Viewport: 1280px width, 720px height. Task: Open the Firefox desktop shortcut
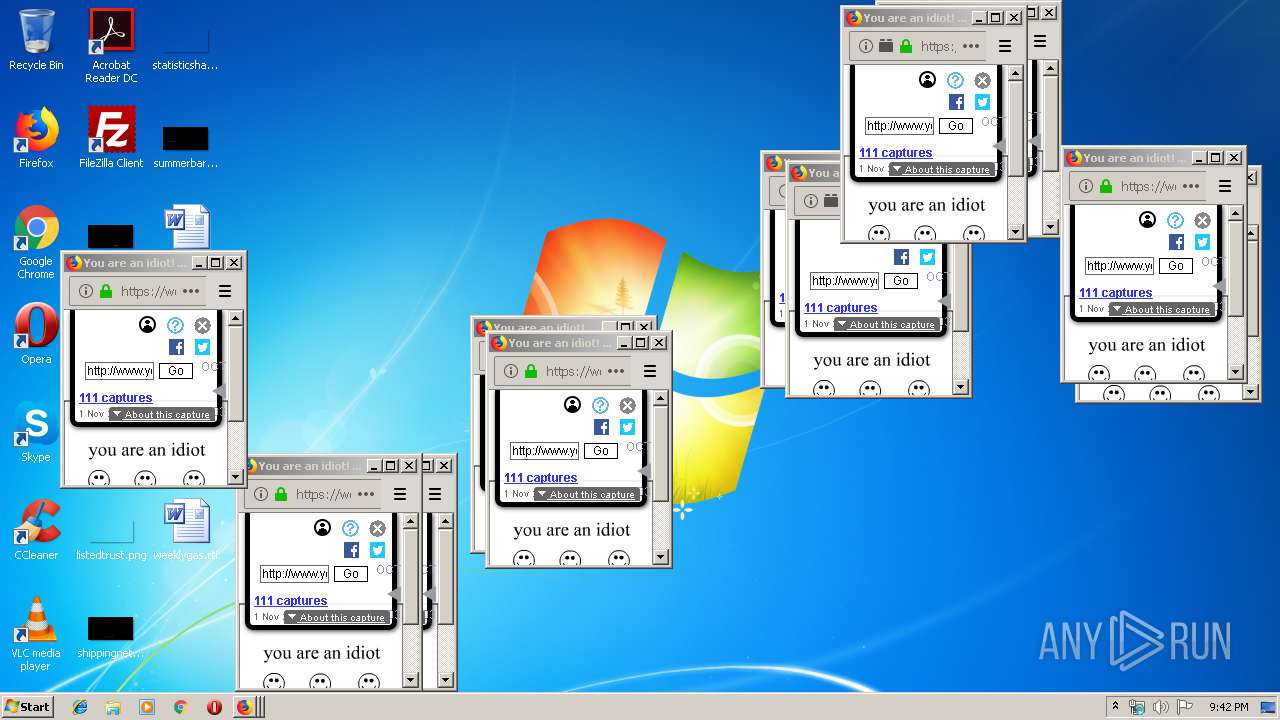coord(36,138)
